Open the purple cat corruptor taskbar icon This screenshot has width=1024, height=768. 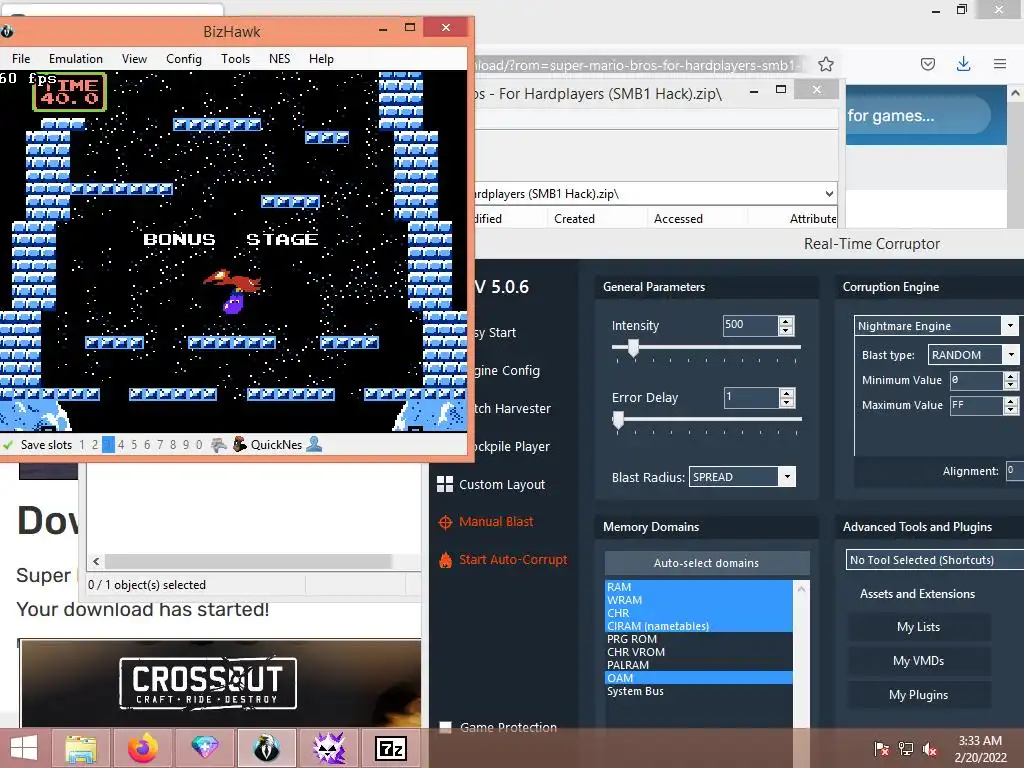click(x=328, y=748)
